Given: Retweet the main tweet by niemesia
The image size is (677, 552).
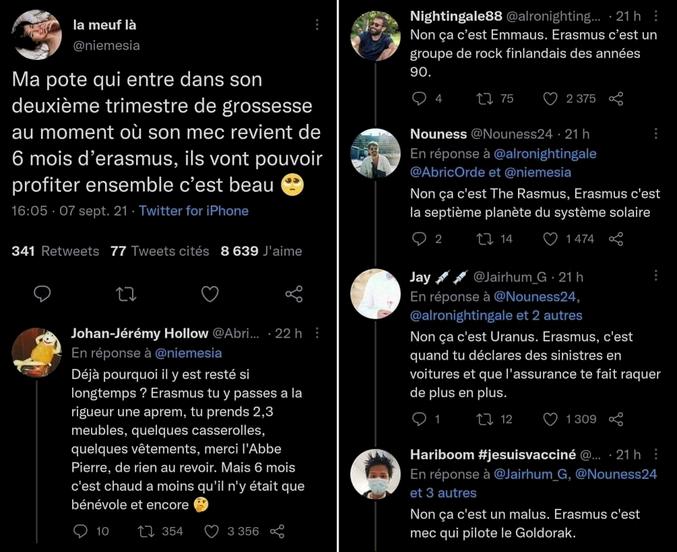Looking at the screenshot, I should (x=126, y=293).
